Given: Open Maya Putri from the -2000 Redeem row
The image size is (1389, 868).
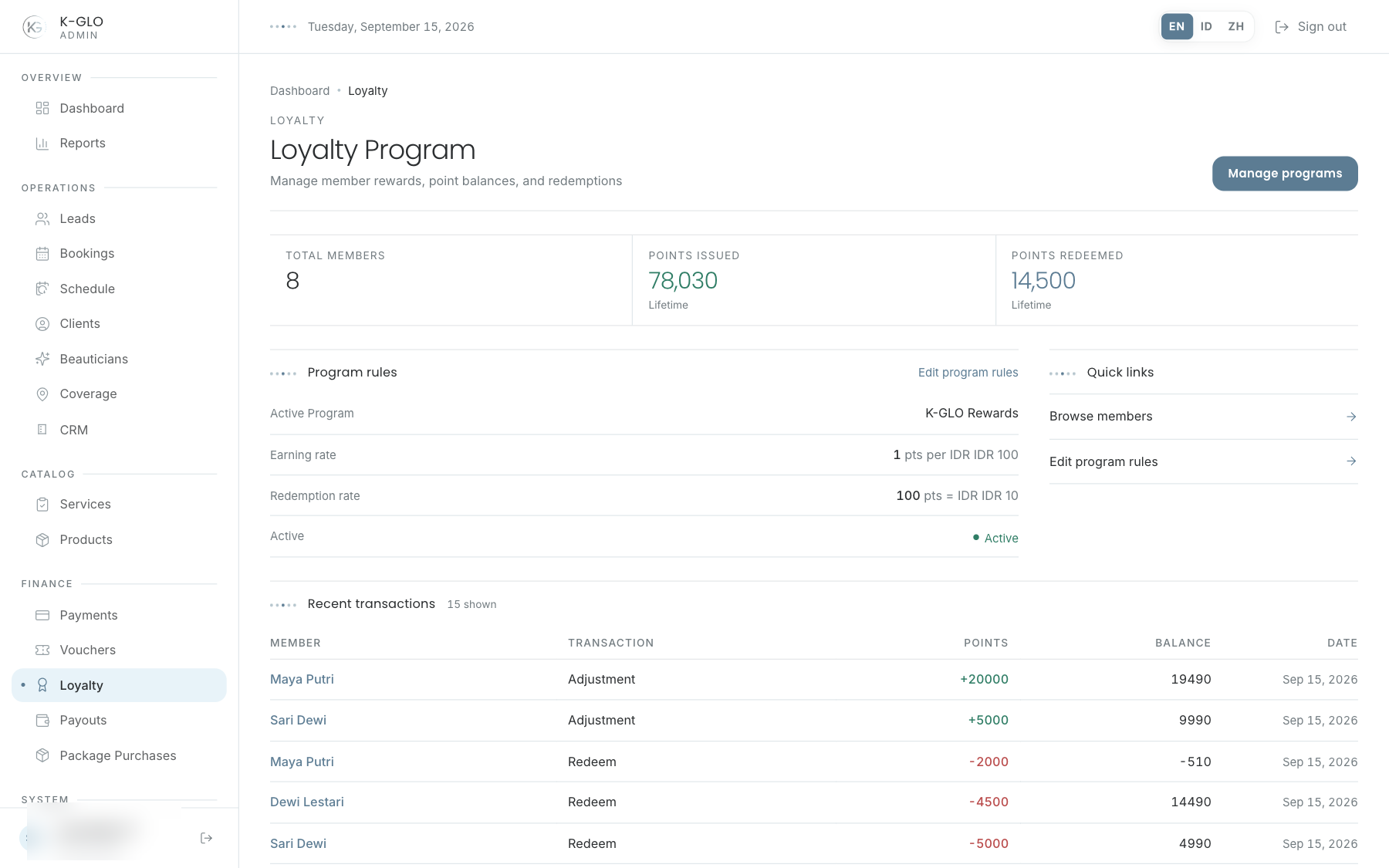Looking at the screenshot, I should 302,762.
